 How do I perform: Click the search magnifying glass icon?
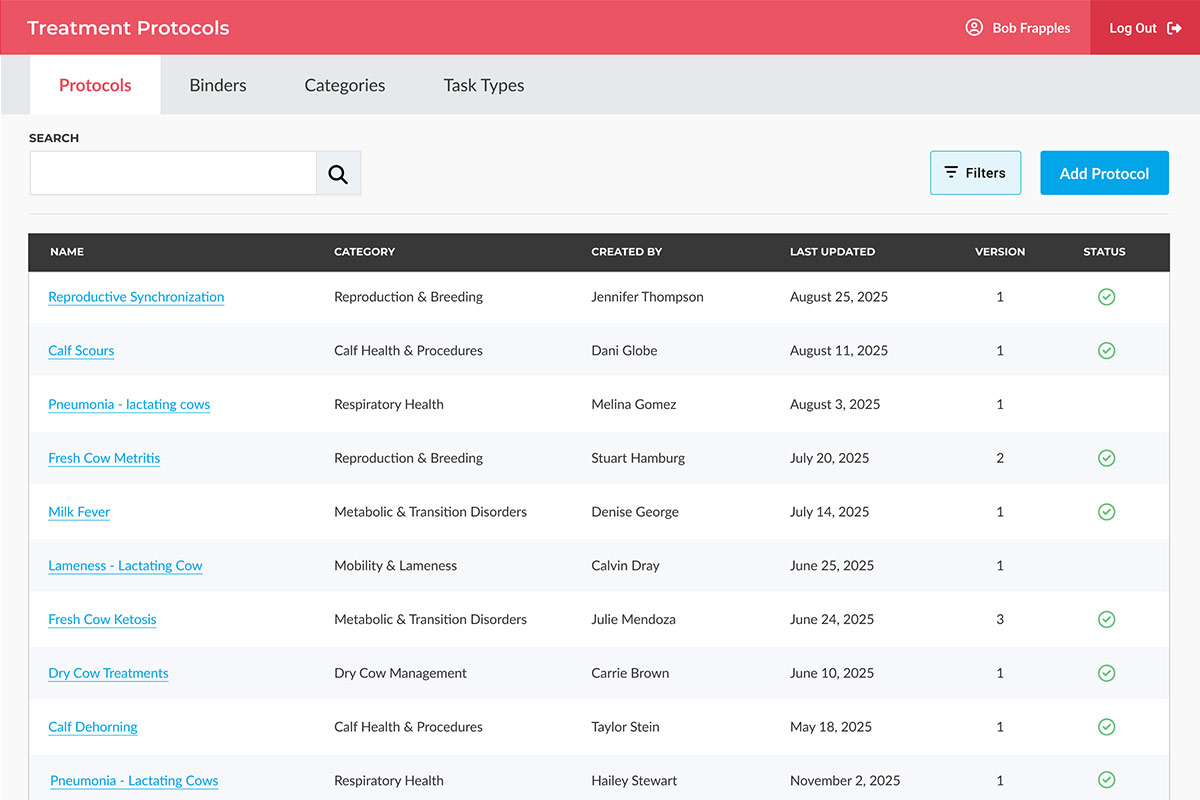click(x=338, y=174)
